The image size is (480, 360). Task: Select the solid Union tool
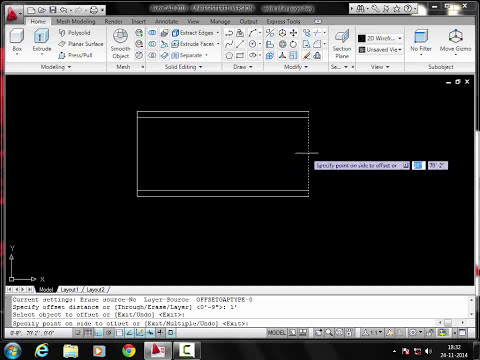pos(152,33)
